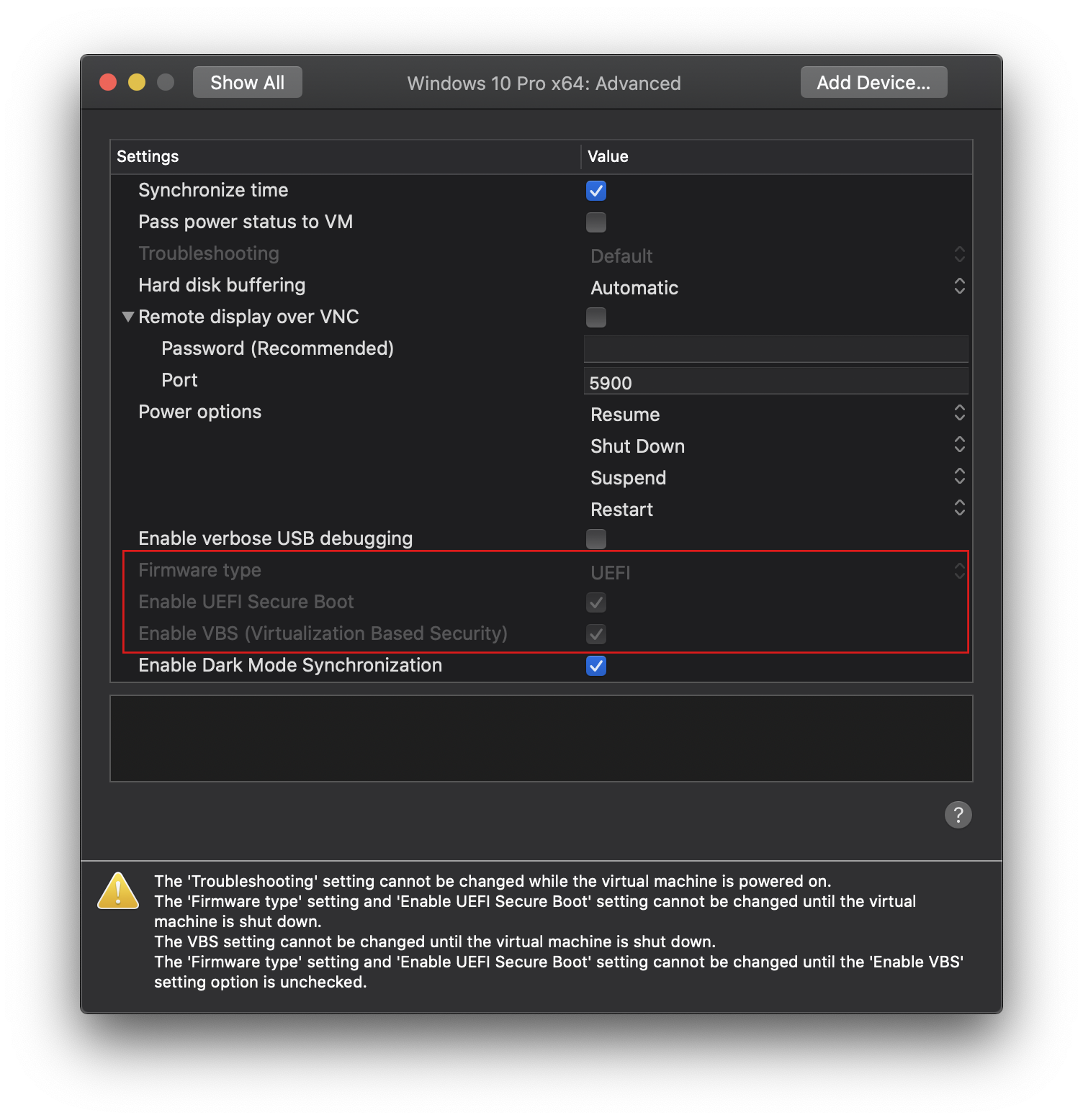Click the Port field showing 5900
The height and width of the screenshot is (1120, 1083).
(776, 381)
